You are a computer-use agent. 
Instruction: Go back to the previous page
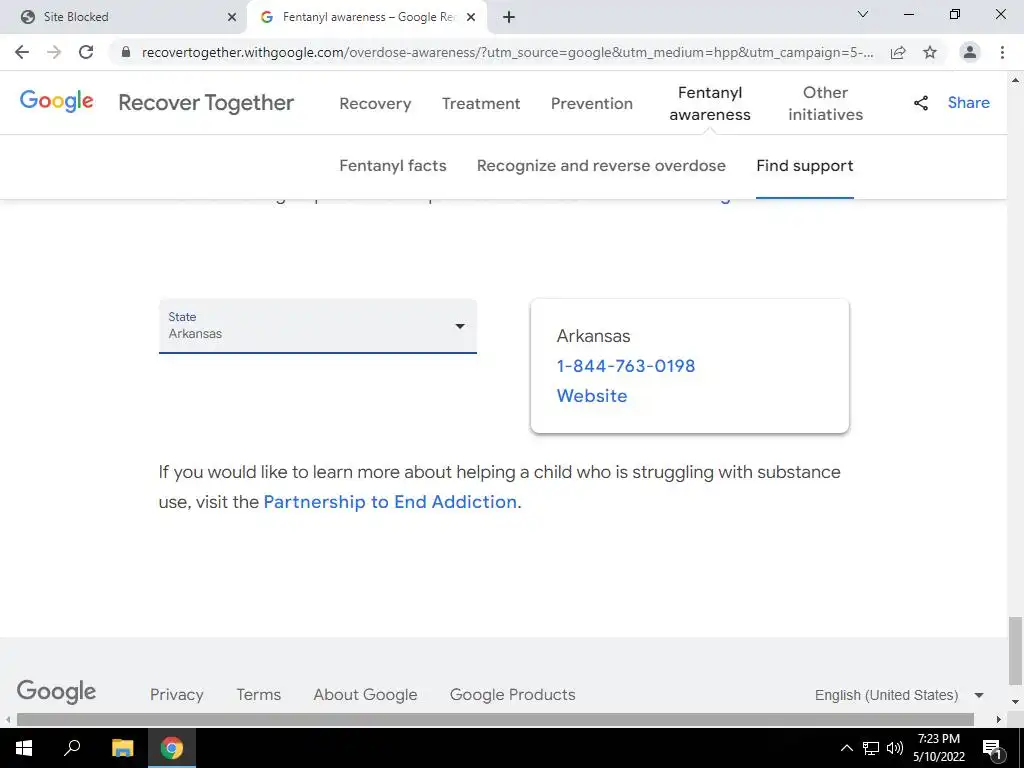coord(22,52)
